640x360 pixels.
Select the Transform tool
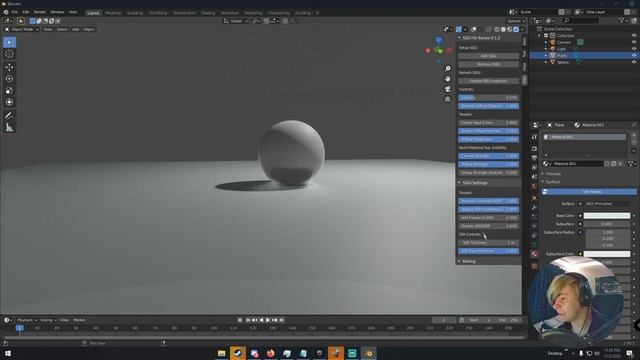(9, 102)
